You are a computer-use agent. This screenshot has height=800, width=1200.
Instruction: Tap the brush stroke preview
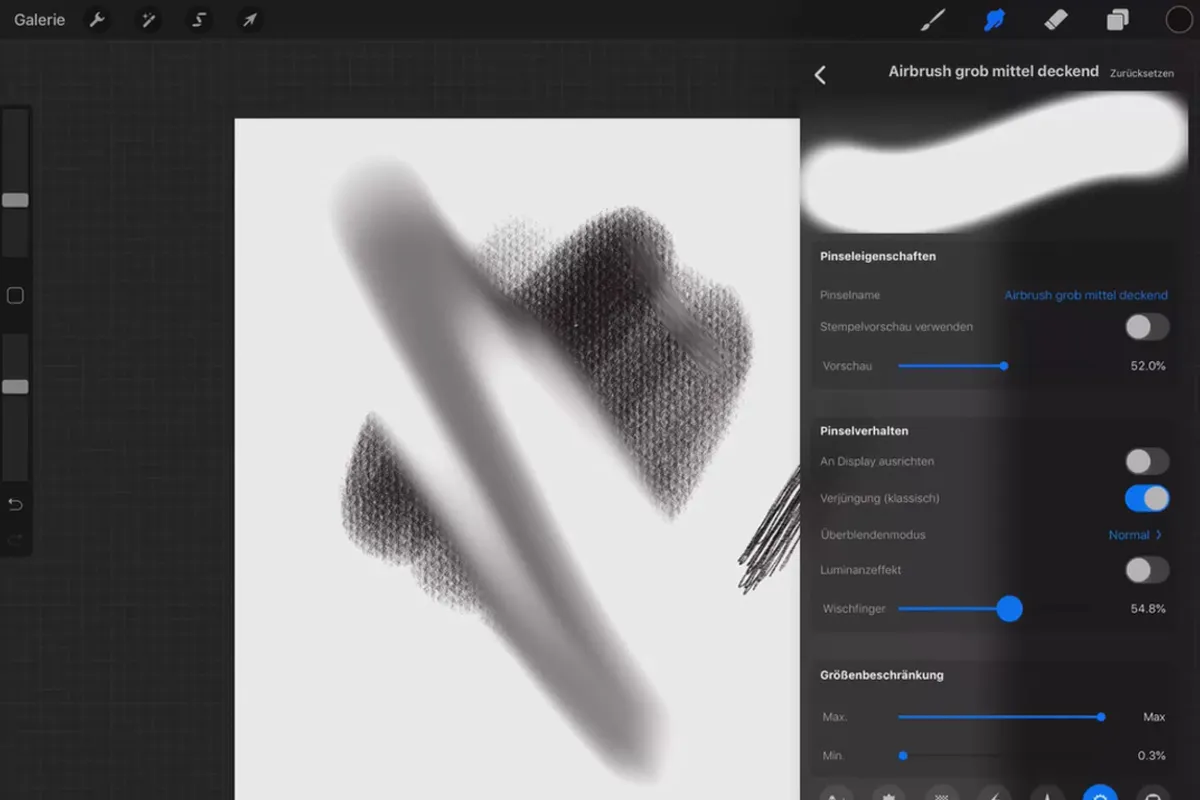pyautogui.click(x=996, y=165)
